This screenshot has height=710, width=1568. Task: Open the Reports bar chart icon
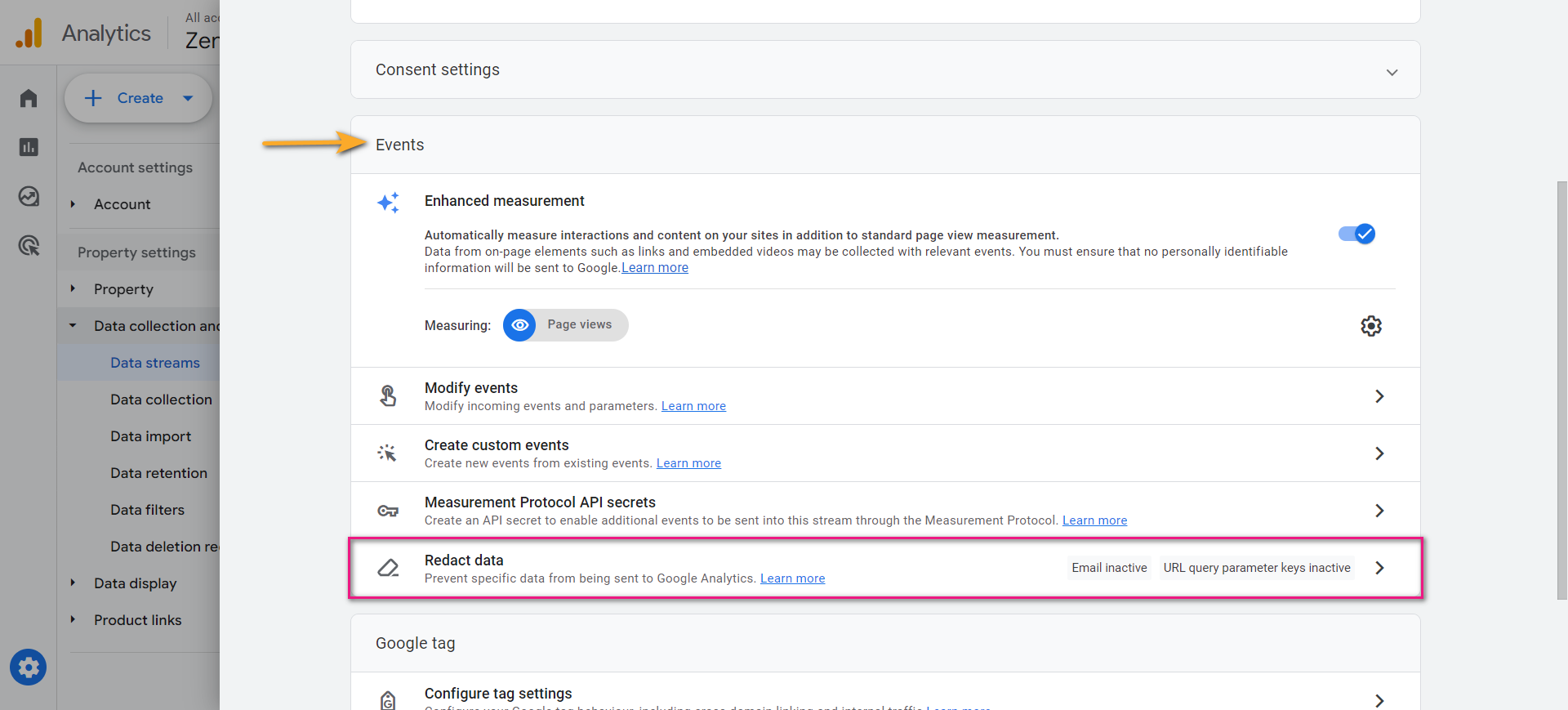click(x=29, y=147)
